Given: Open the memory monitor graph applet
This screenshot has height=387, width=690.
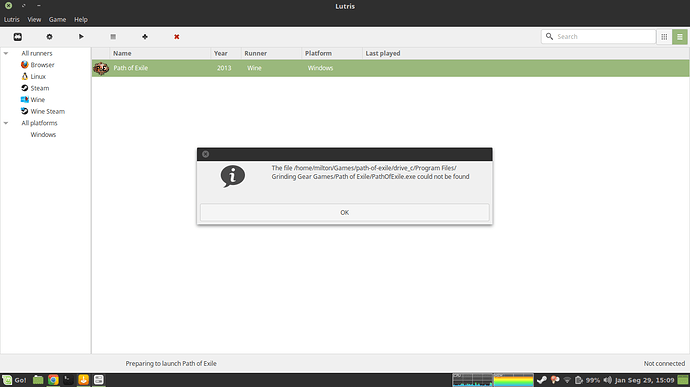Looking at the screenshot, I should point(514,380).
